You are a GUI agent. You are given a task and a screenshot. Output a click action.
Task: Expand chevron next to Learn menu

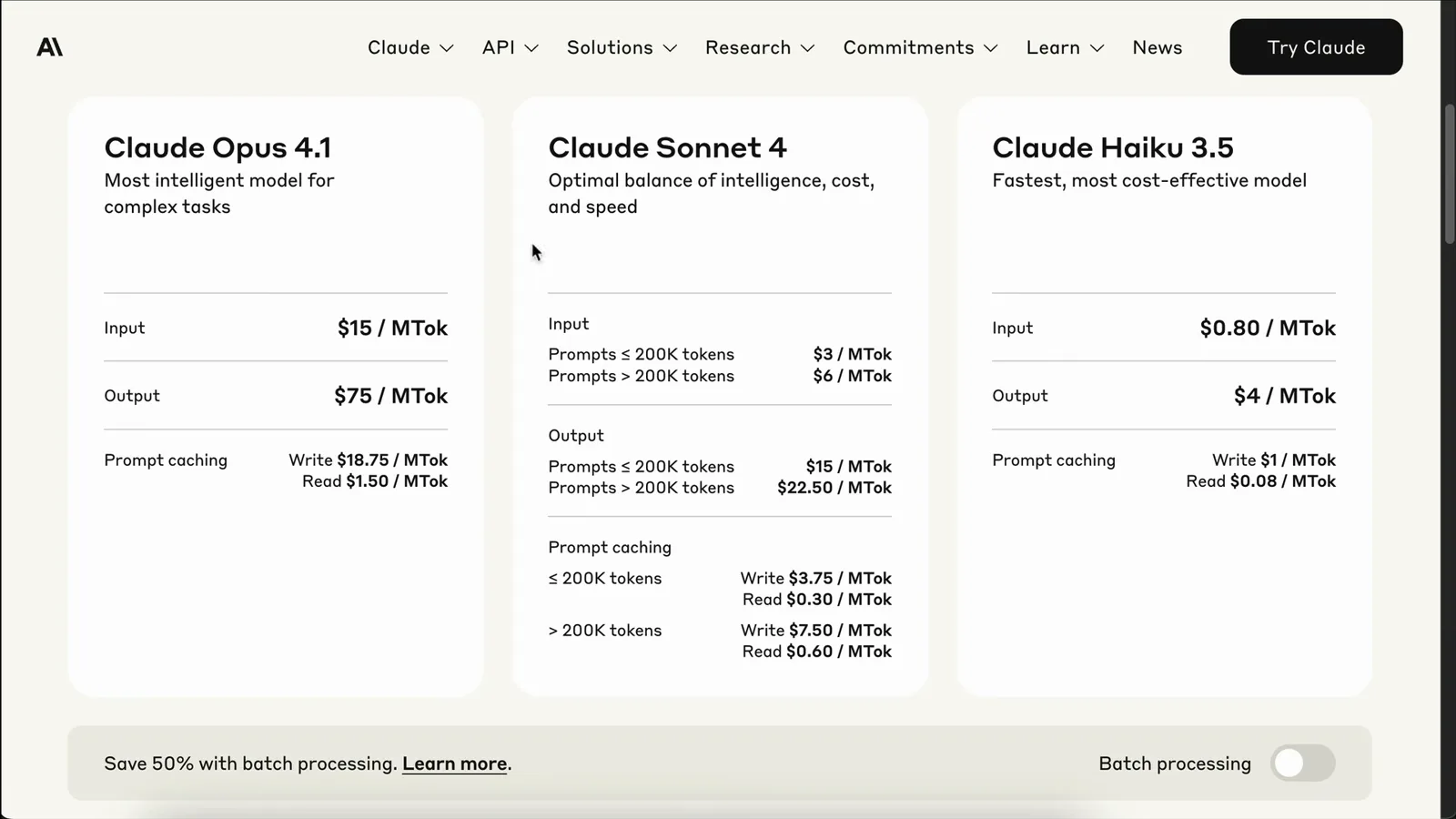(x=1097, y=48)
